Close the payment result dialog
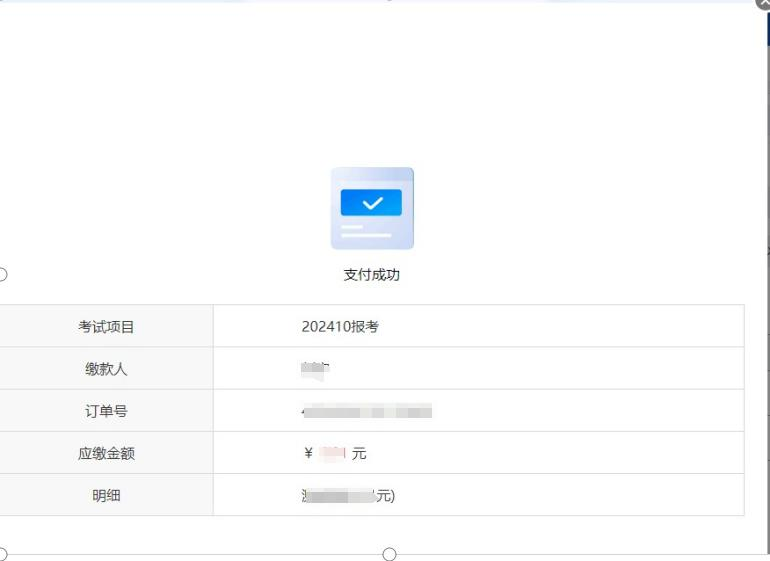The width and height of the screenshot is (770, 561). tap(763, 4)
